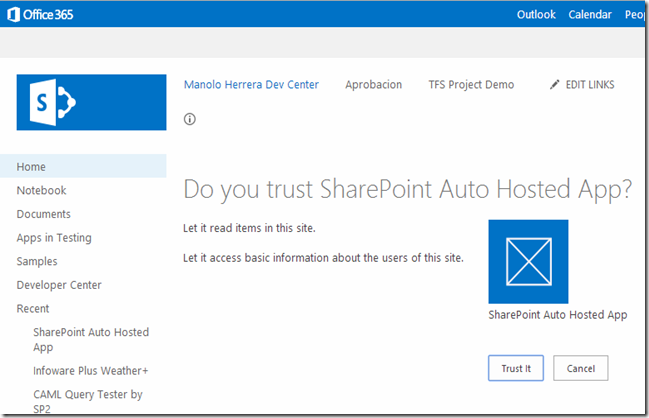Go to Manolo Herrera Dev Center
This screenshot has width=649, height=418.
click(x=251, y=84)
